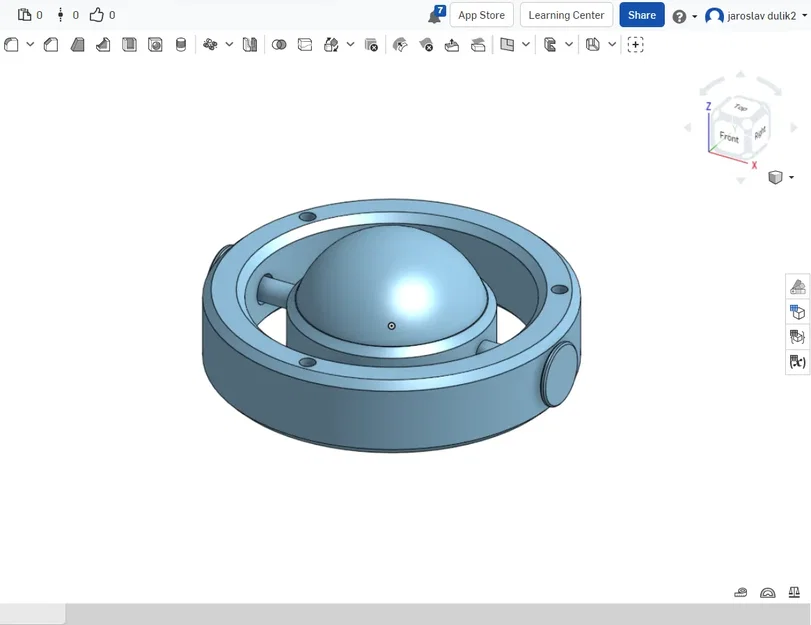The image size is (811, 625).
Task: Open the jaroslav dulik2 user menu
Action: click(x=756, y=16)
